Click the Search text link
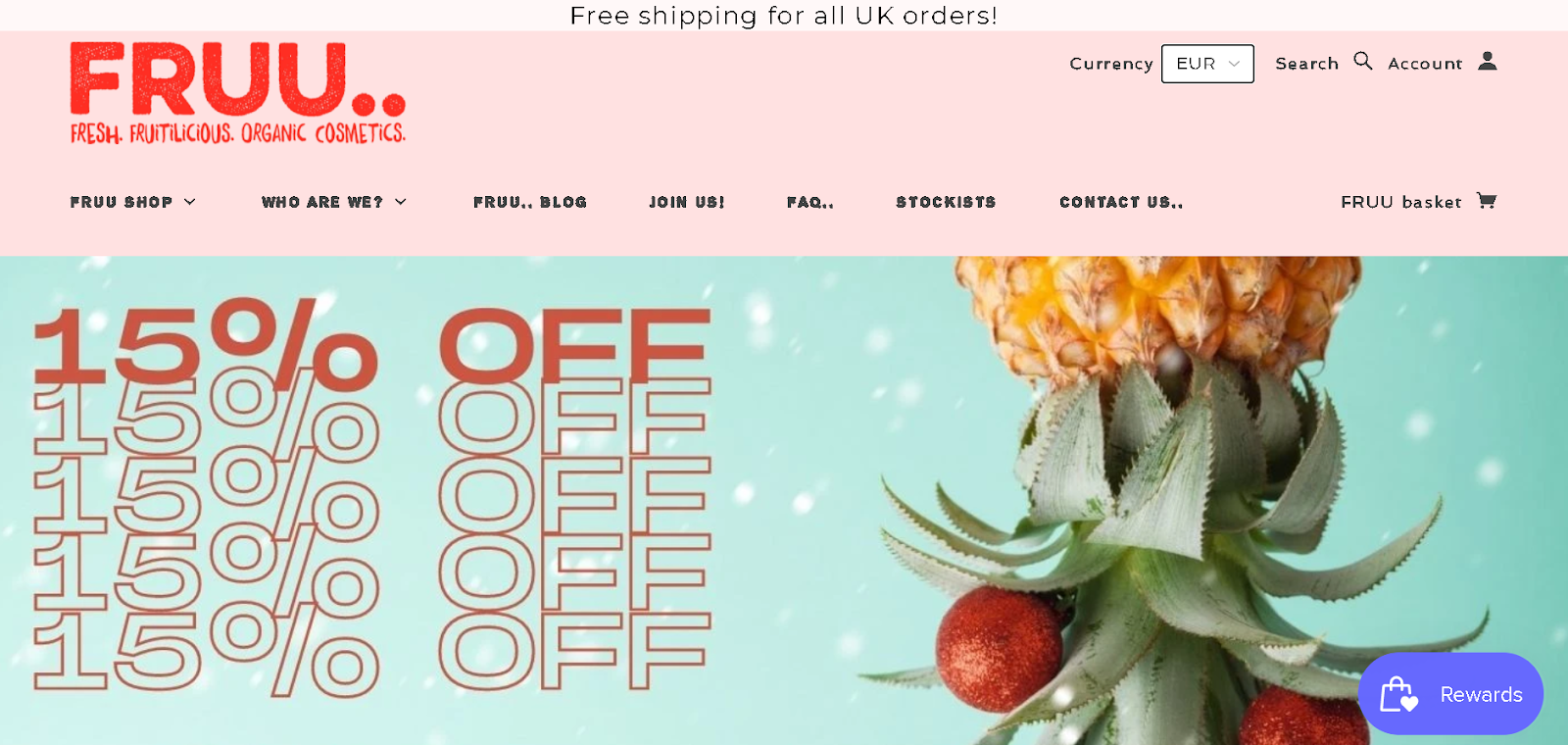 [x=1306, y=64]
